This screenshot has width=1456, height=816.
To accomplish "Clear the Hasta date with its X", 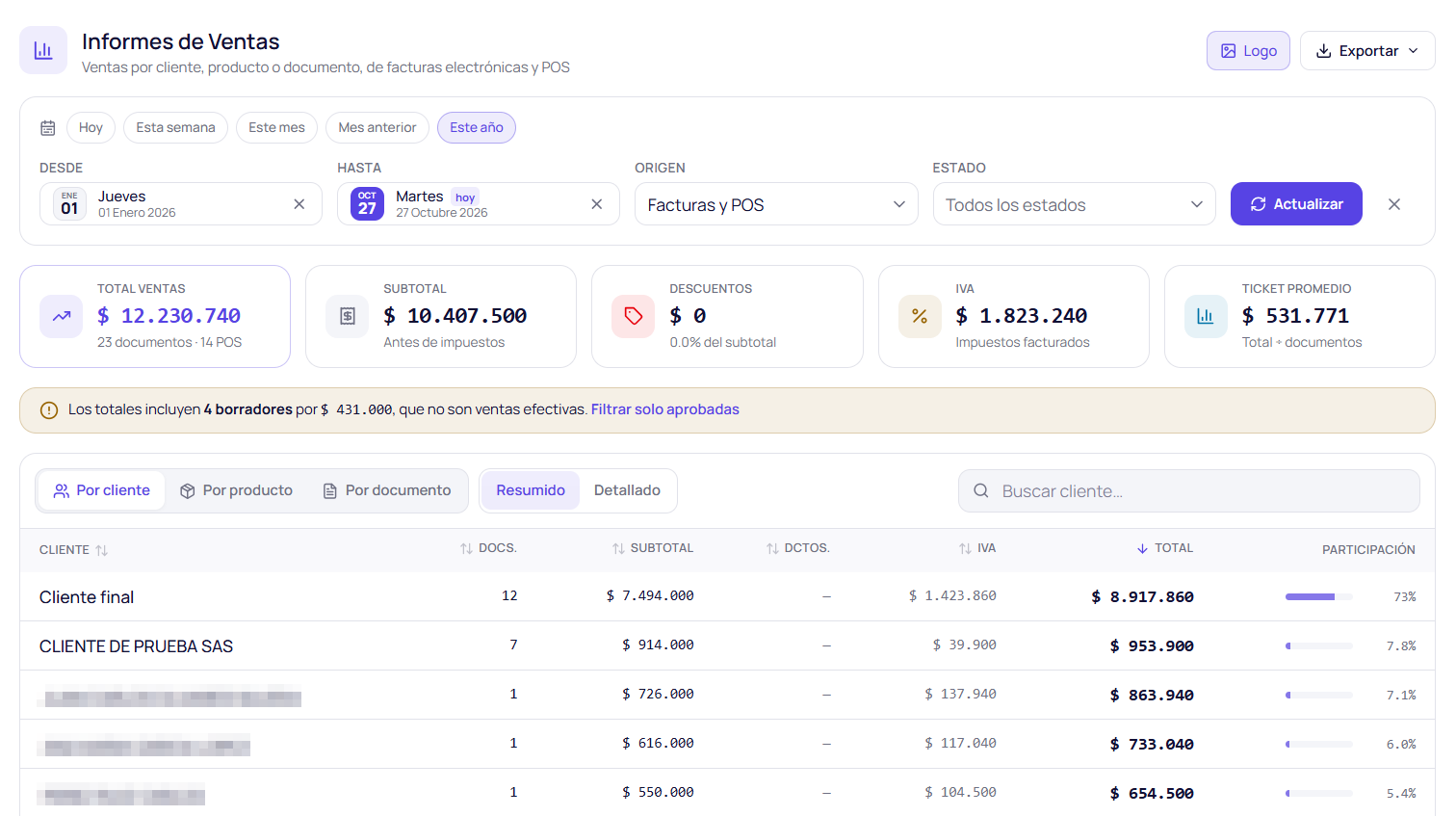I will pyautogui.click(x=597, y=204).
